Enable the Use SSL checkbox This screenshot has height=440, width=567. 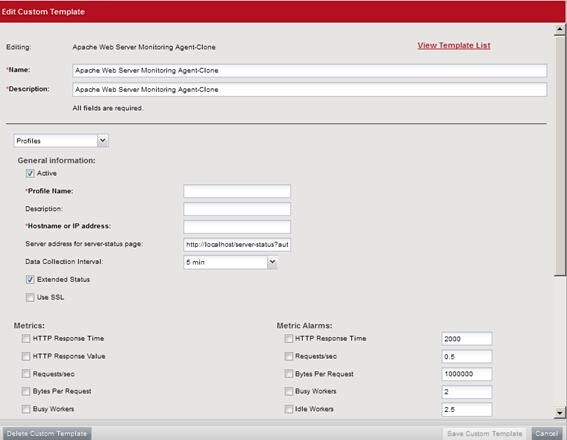[x=30, y=298]
